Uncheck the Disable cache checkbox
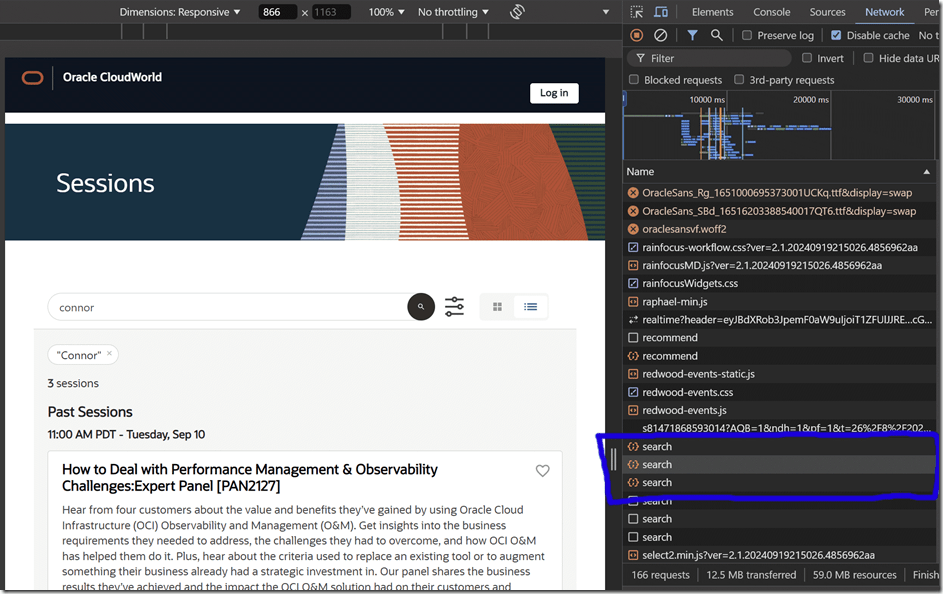This screenshot has height=594, width=943. (x=836, y=35)
